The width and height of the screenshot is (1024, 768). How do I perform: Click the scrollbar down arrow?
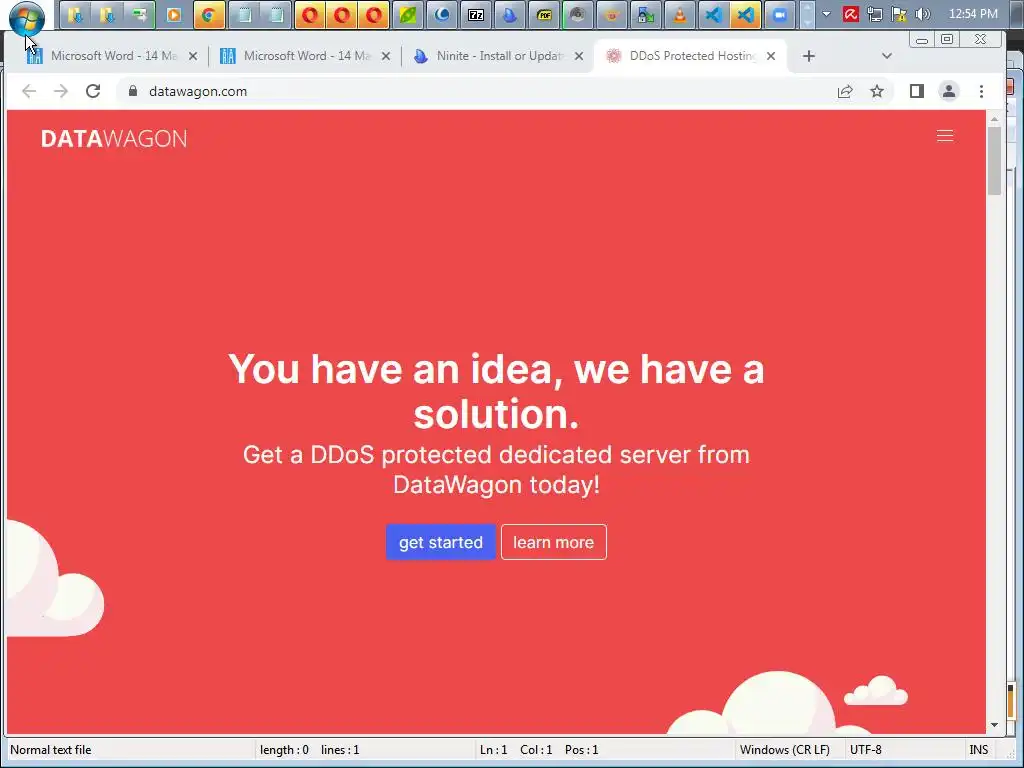pyautogui.click(x=995, y=725)
